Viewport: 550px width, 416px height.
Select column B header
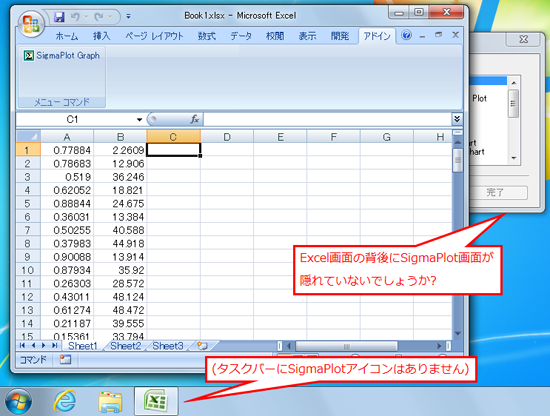point(120,136)
